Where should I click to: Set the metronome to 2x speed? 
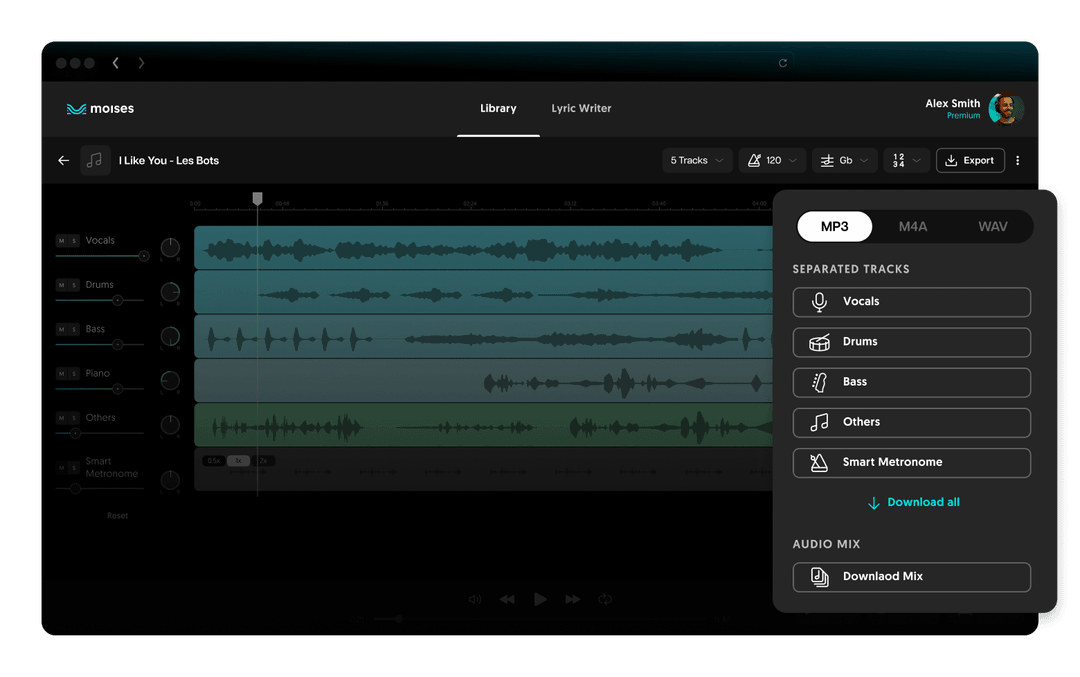[264, 461]
